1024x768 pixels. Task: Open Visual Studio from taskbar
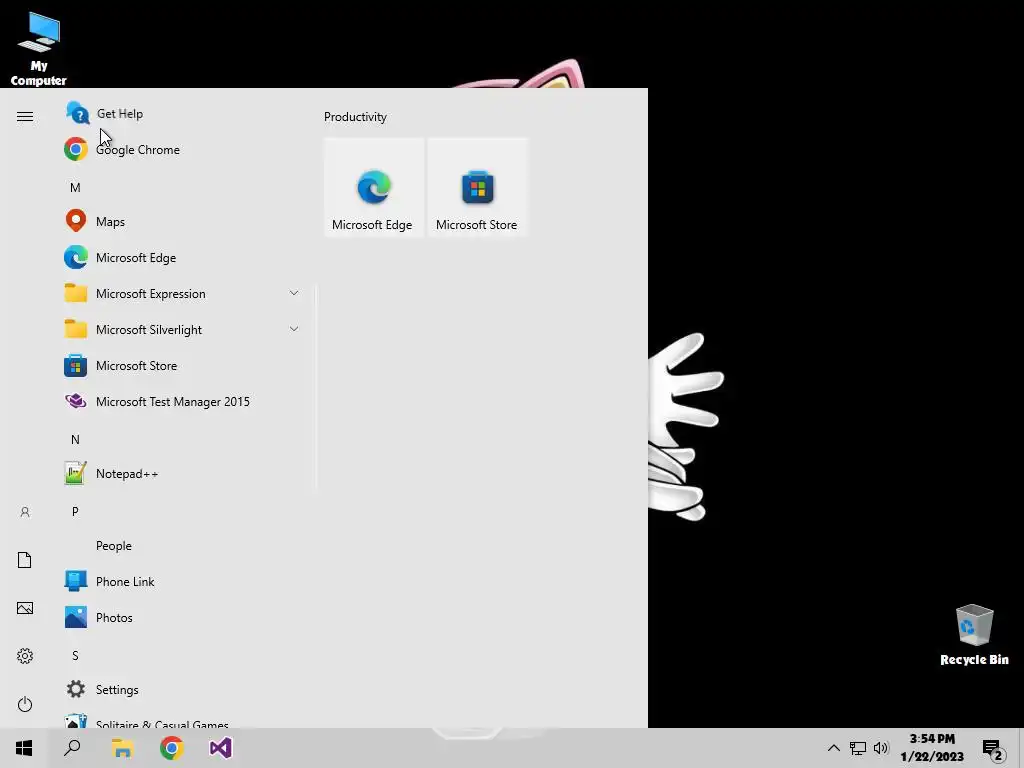[221, 748]
